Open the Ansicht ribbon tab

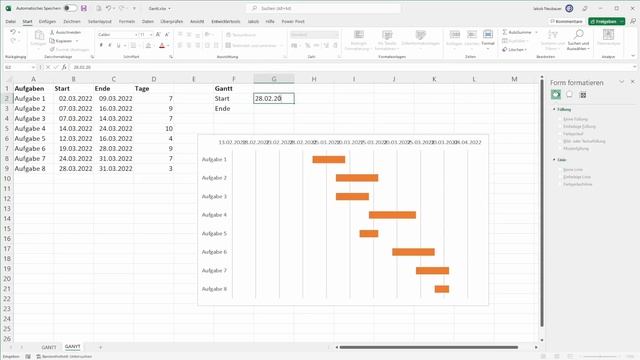[197, 21]
